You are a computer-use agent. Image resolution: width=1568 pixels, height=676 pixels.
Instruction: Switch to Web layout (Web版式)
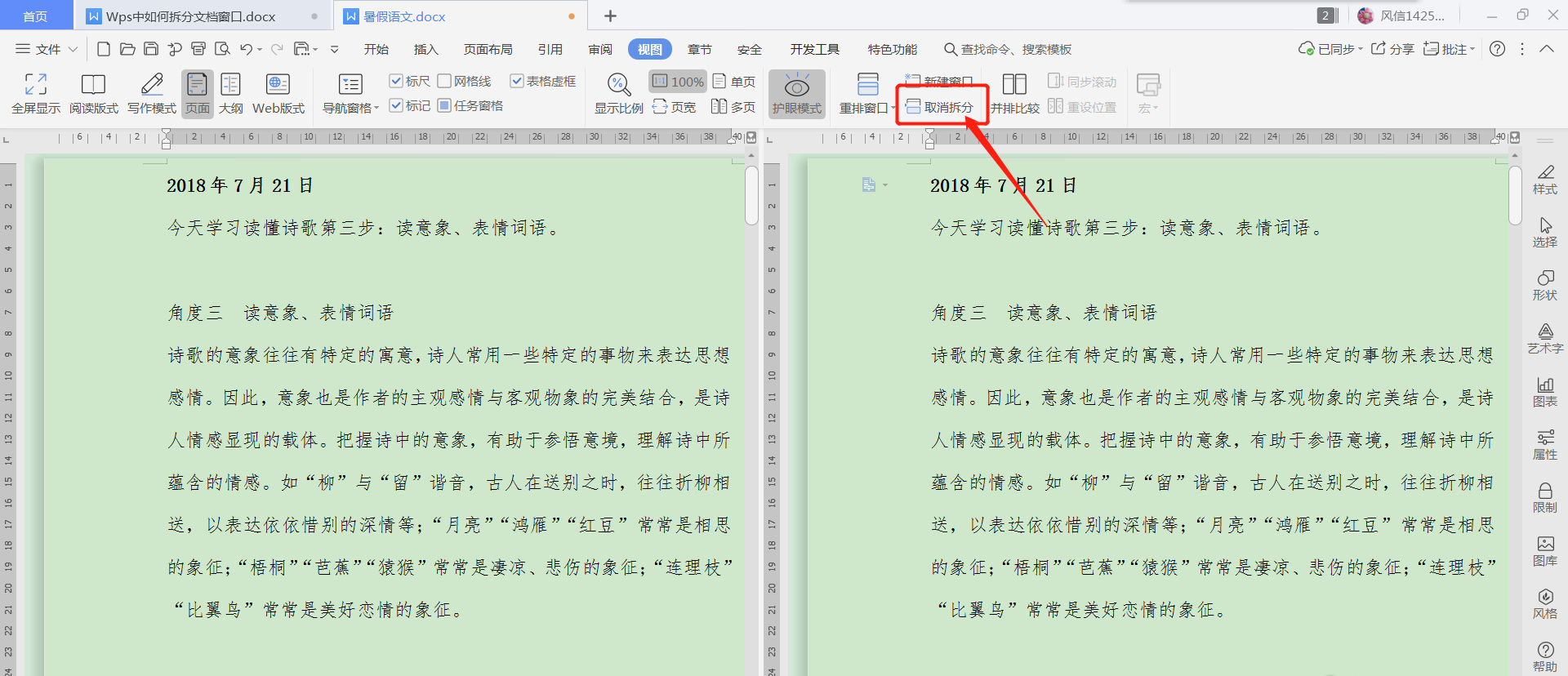[278, 93]
